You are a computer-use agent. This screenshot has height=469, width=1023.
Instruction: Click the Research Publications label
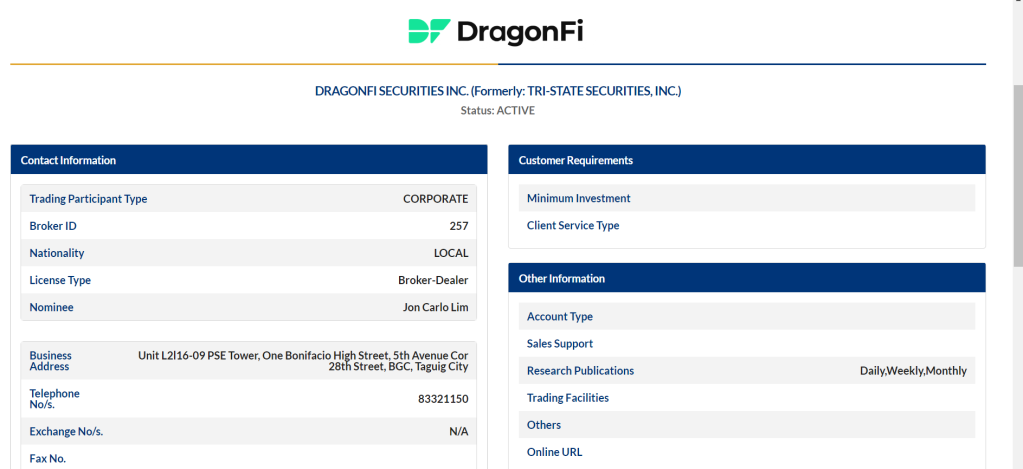coord(580,371)
